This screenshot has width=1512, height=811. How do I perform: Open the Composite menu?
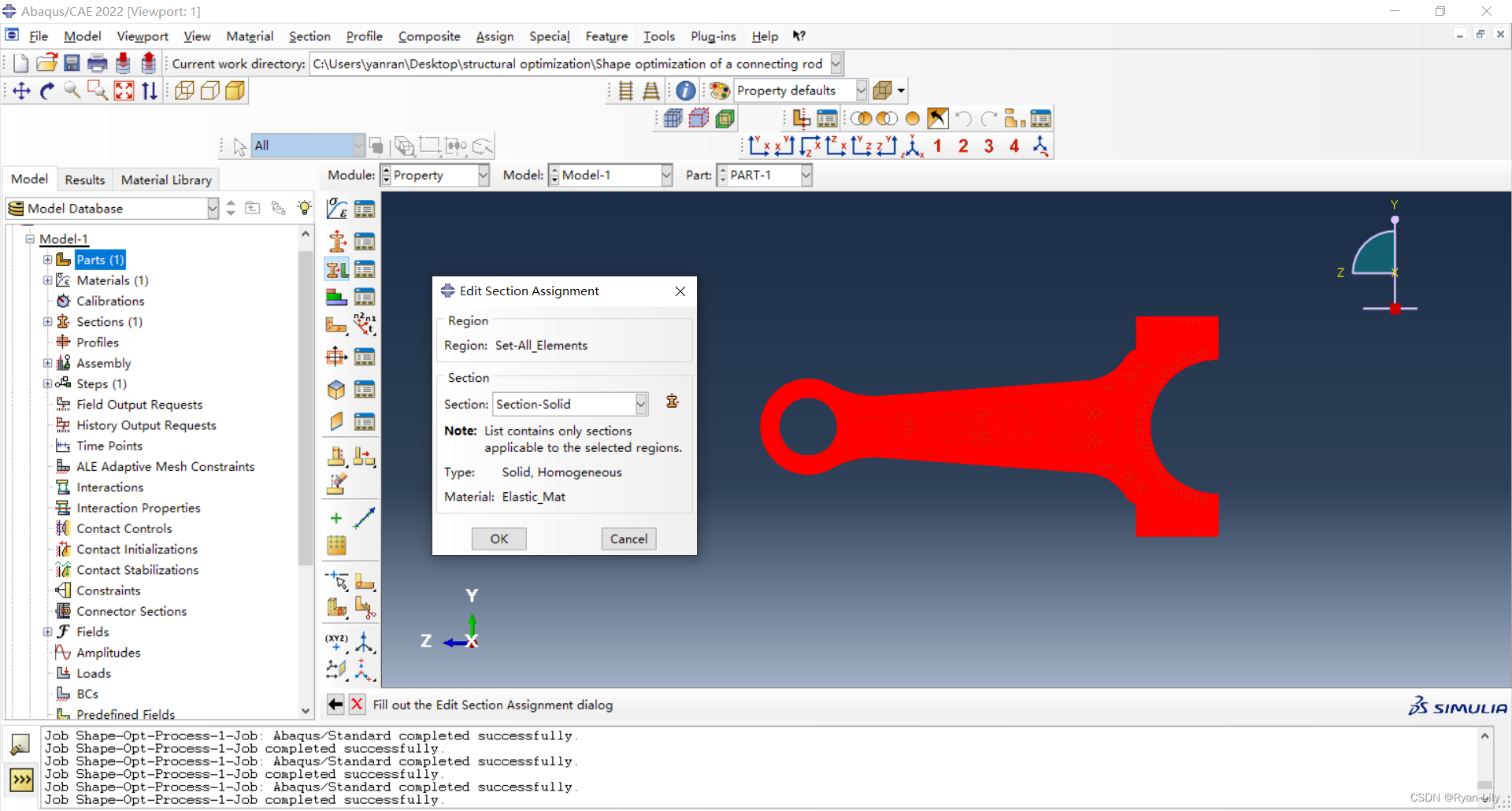pos(429,36)
